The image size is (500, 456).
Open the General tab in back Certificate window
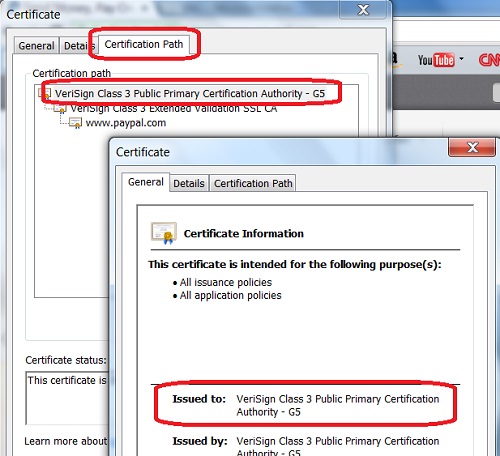tap(36, 46)
